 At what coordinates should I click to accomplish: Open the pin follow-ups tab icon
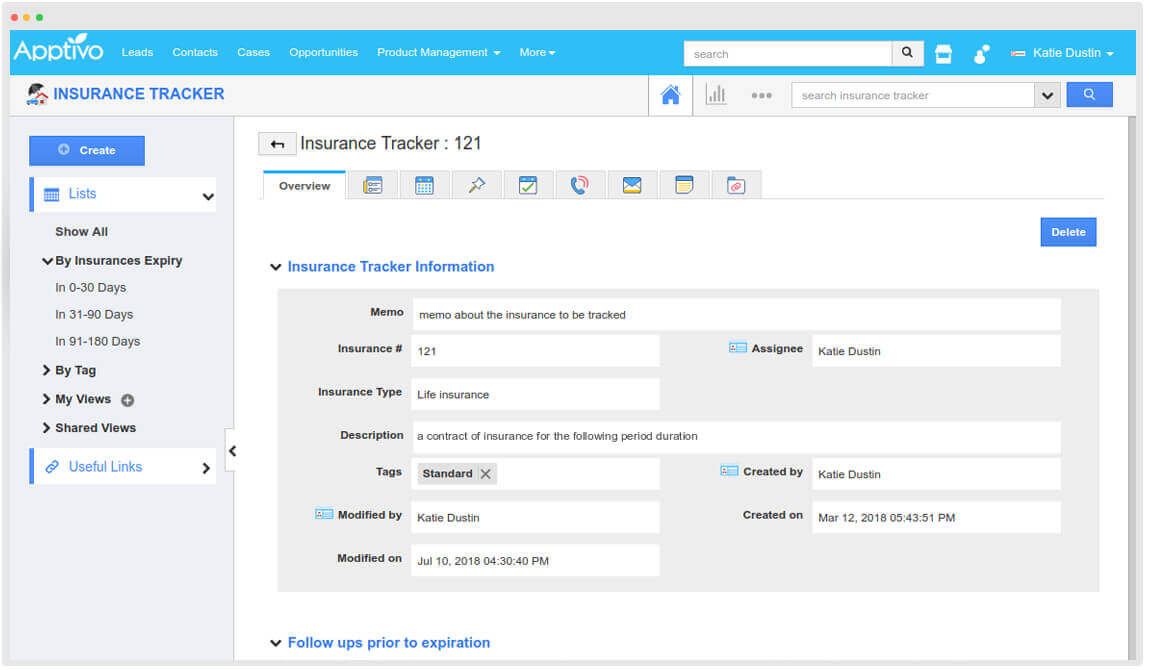tap(477, 186)
